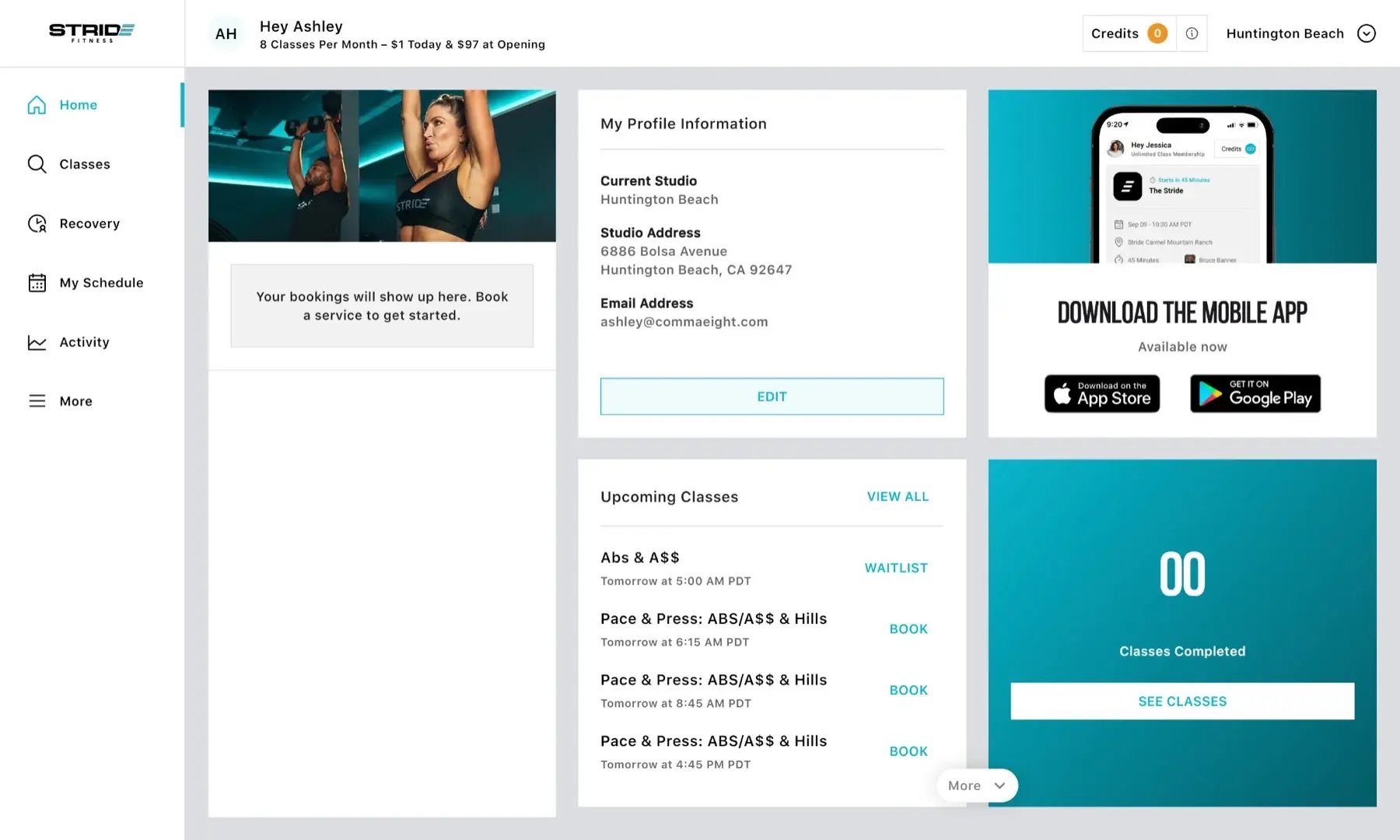
Task: Click the Stride Fitness logo
Action: (x=92, y=33)
